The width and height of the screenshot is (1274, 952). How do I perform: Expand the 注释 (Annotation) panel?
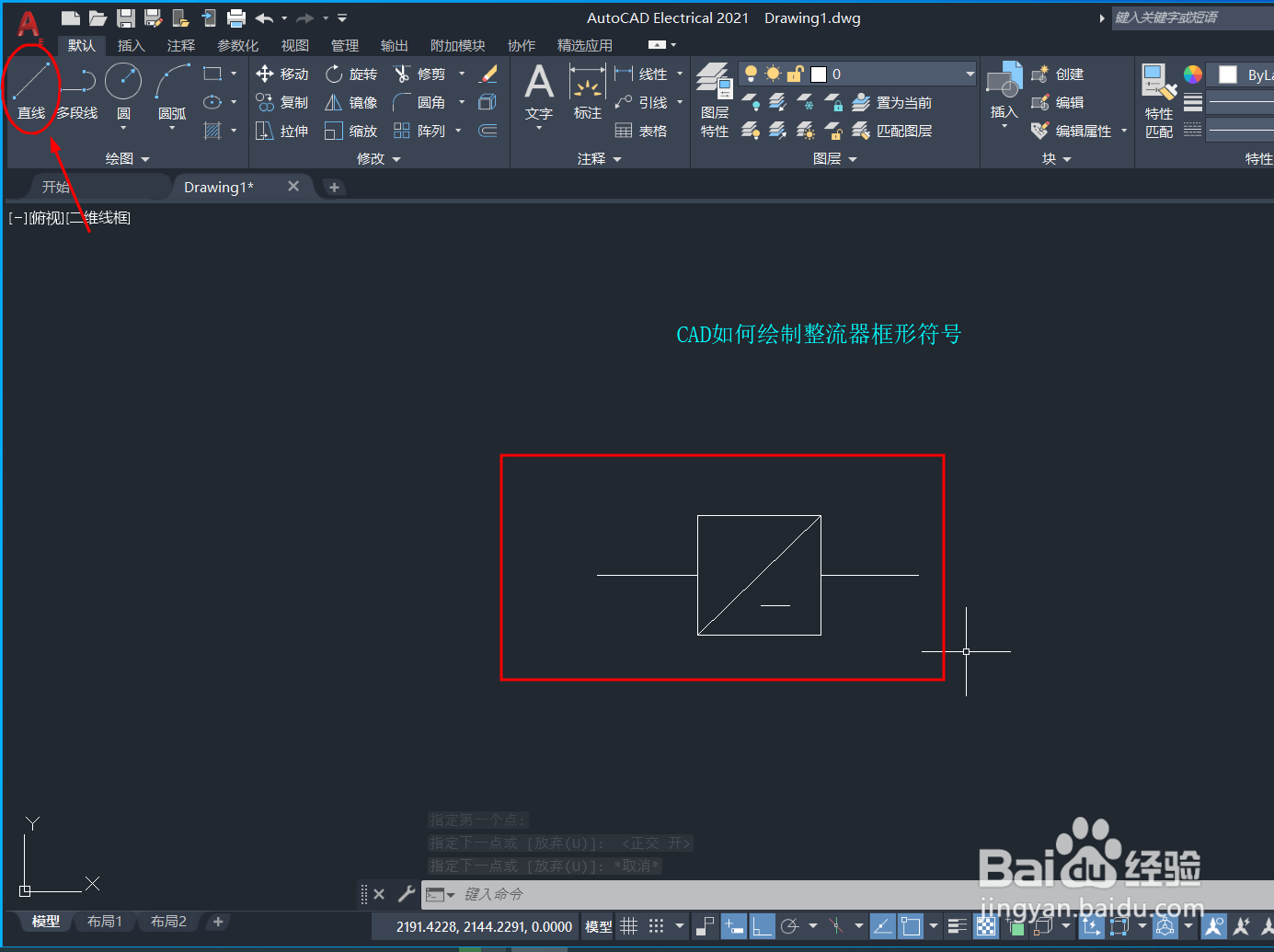tap(600, 158)
